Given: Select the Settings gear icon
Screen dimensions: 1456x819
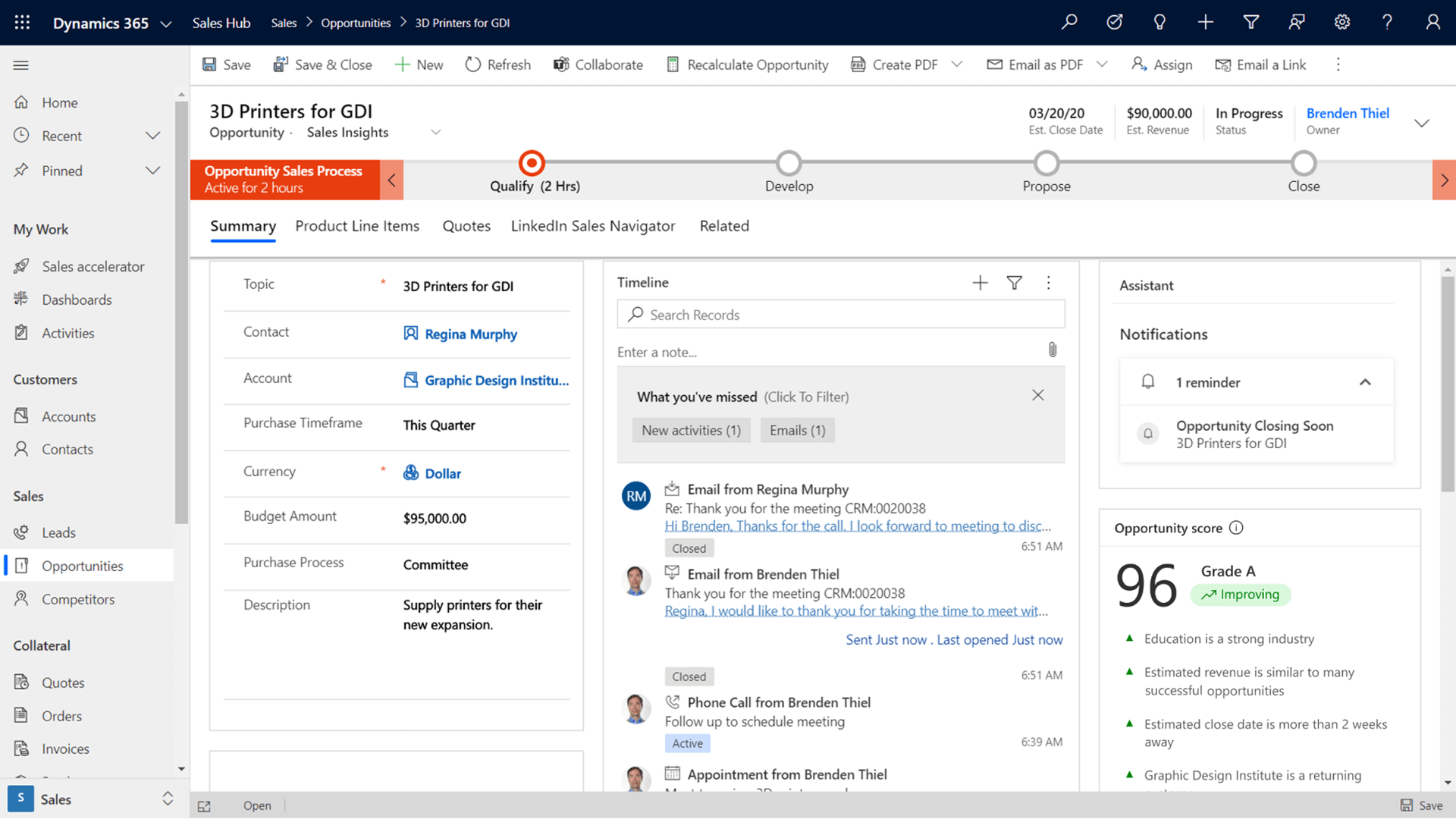Looking at the screenshot, I should [1341, 22].
